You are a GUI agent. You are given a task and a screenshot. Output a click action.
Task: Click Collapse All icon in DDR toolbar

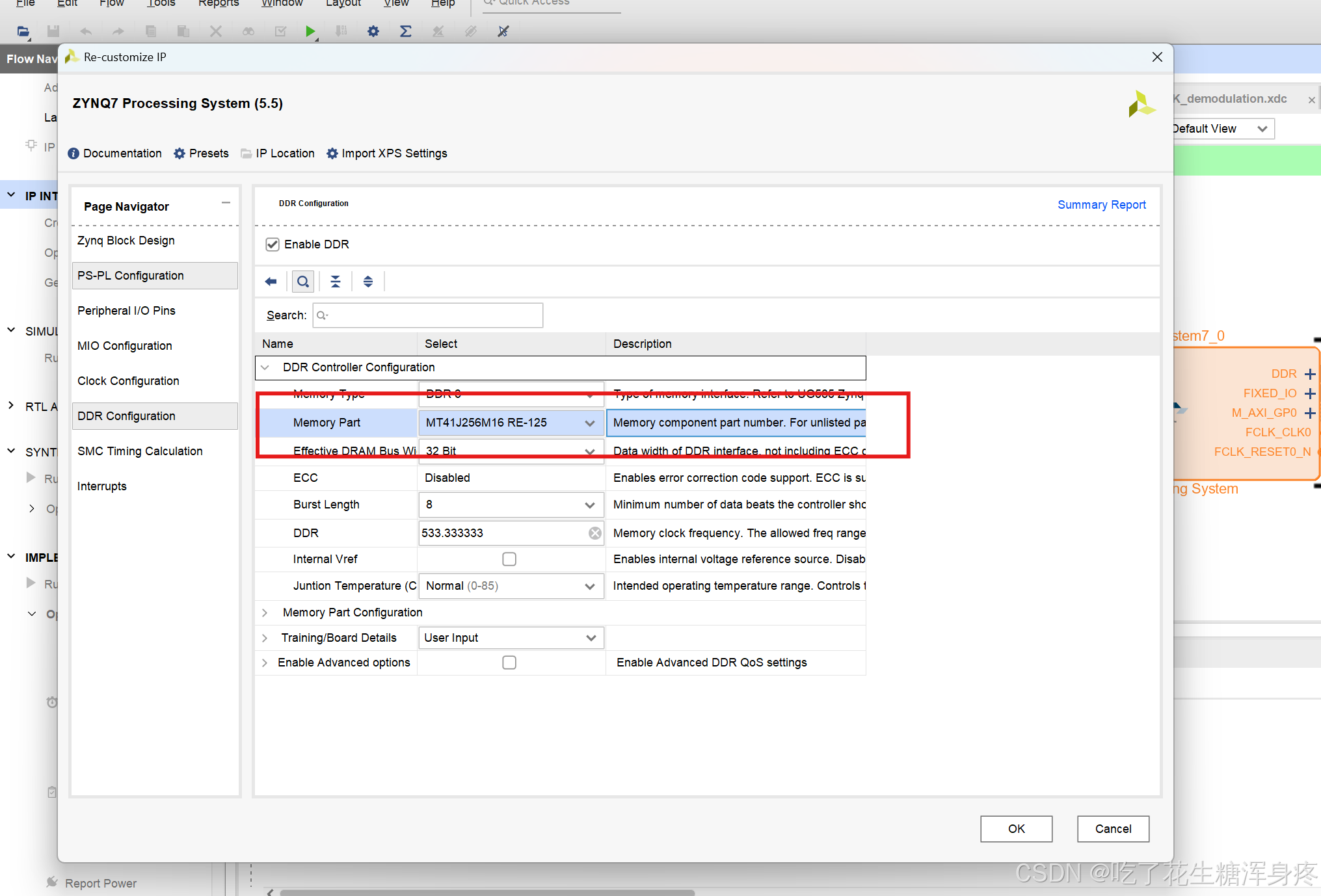pyautogui.click(x=336, y=282)
